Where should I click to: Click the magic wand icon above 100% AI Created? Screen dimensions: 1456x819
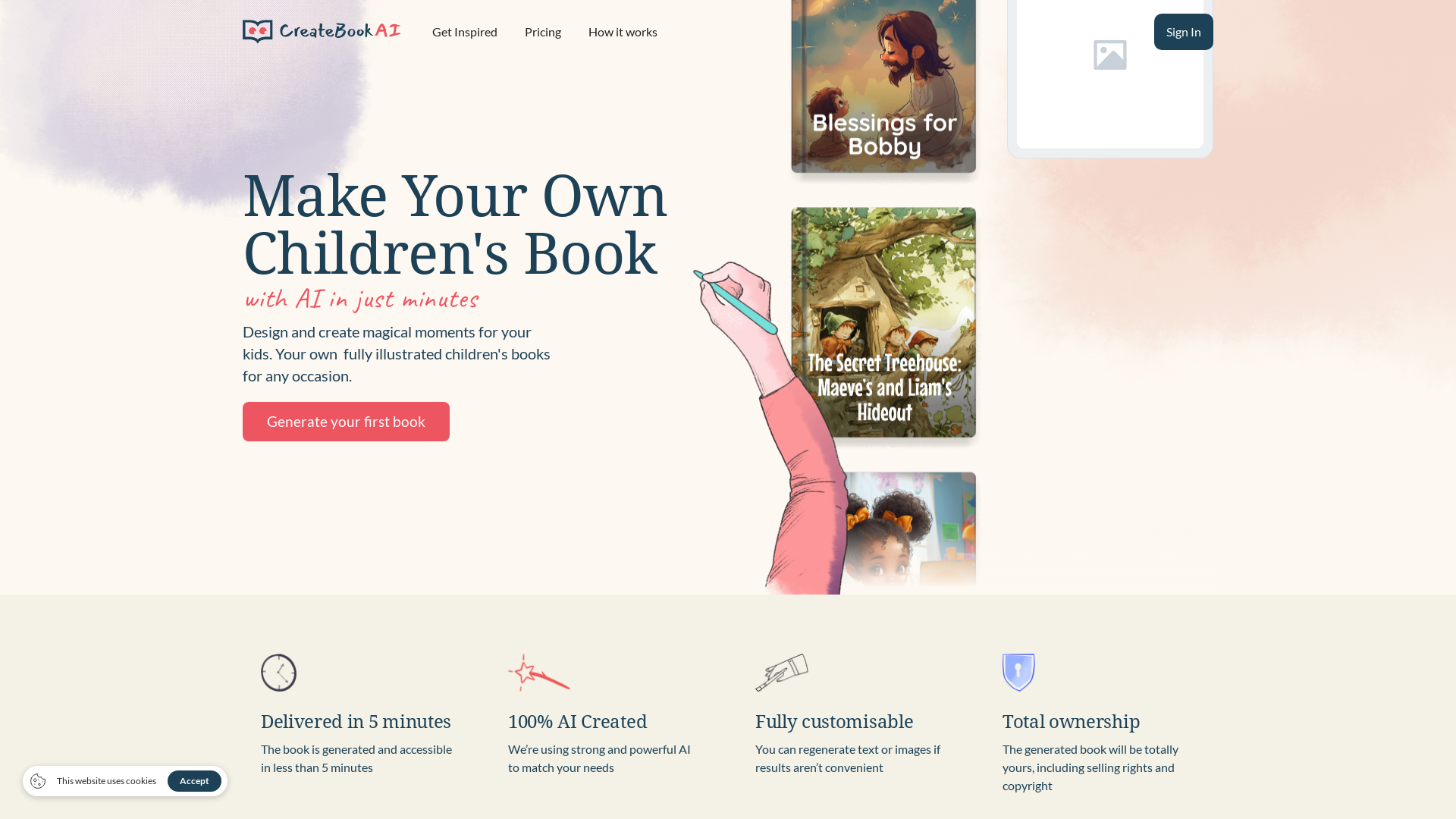click(x=539, y=673)
